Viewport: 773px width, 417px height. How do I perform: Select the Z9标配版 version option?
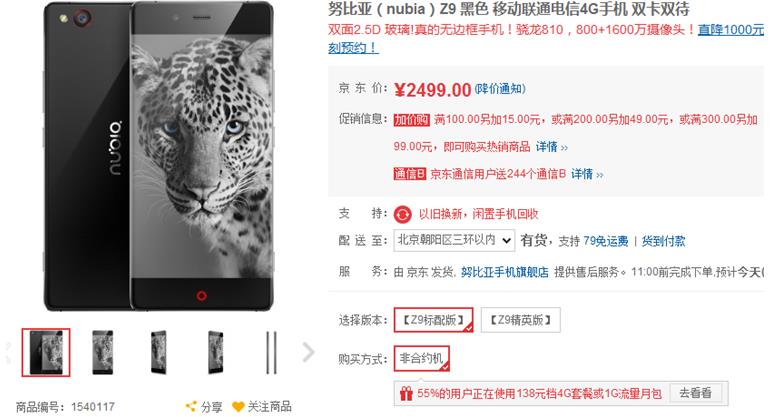coord(433,320)
